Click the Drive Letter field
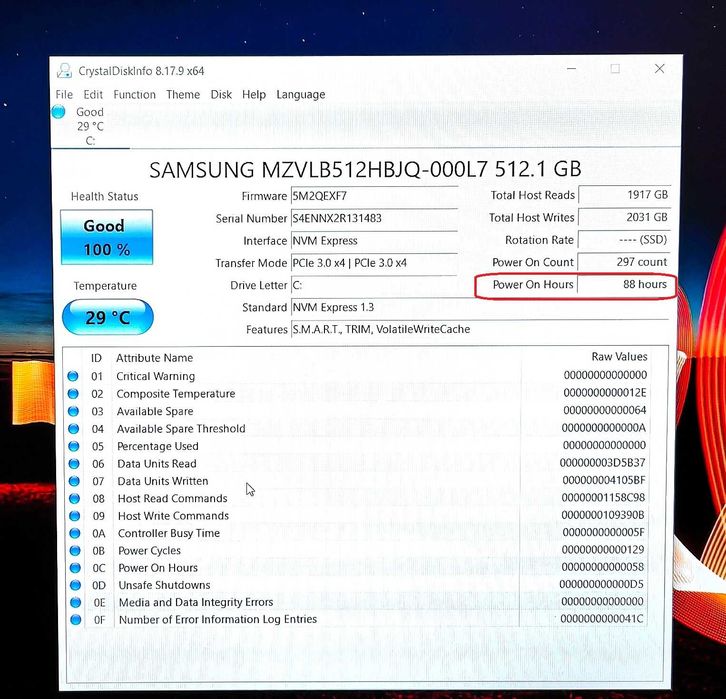 (374, 285)
